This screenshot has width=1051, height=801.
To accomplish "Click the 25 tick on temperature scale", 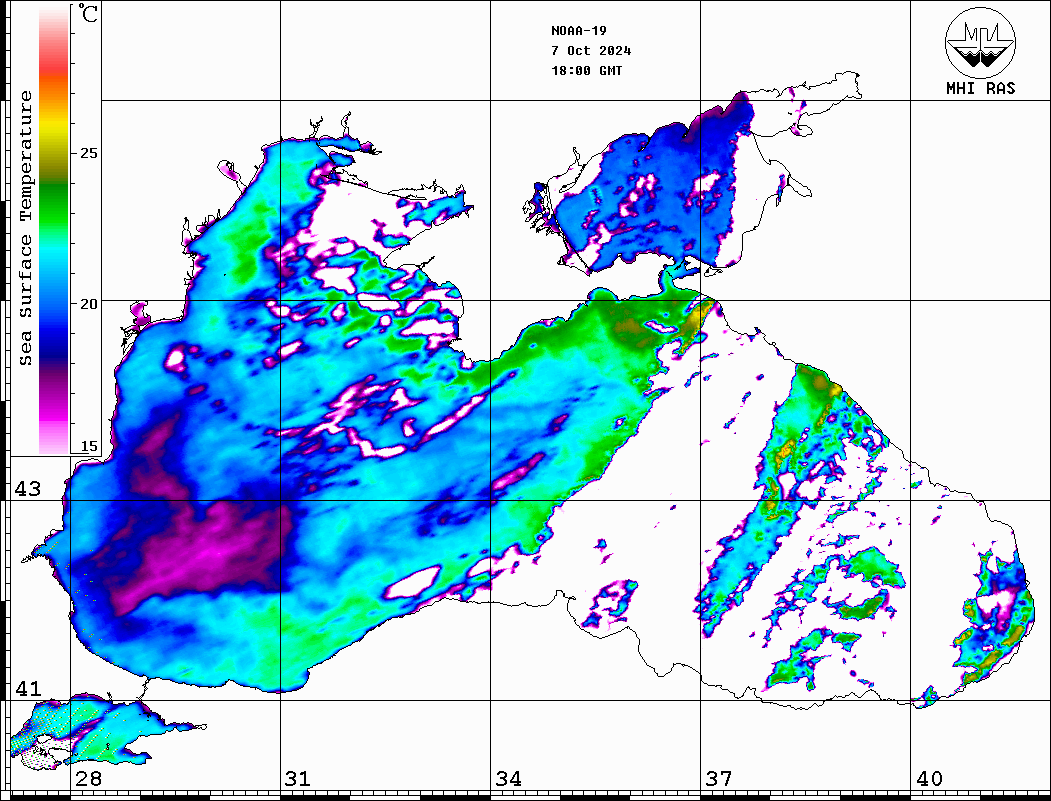I will coord(88,153).
